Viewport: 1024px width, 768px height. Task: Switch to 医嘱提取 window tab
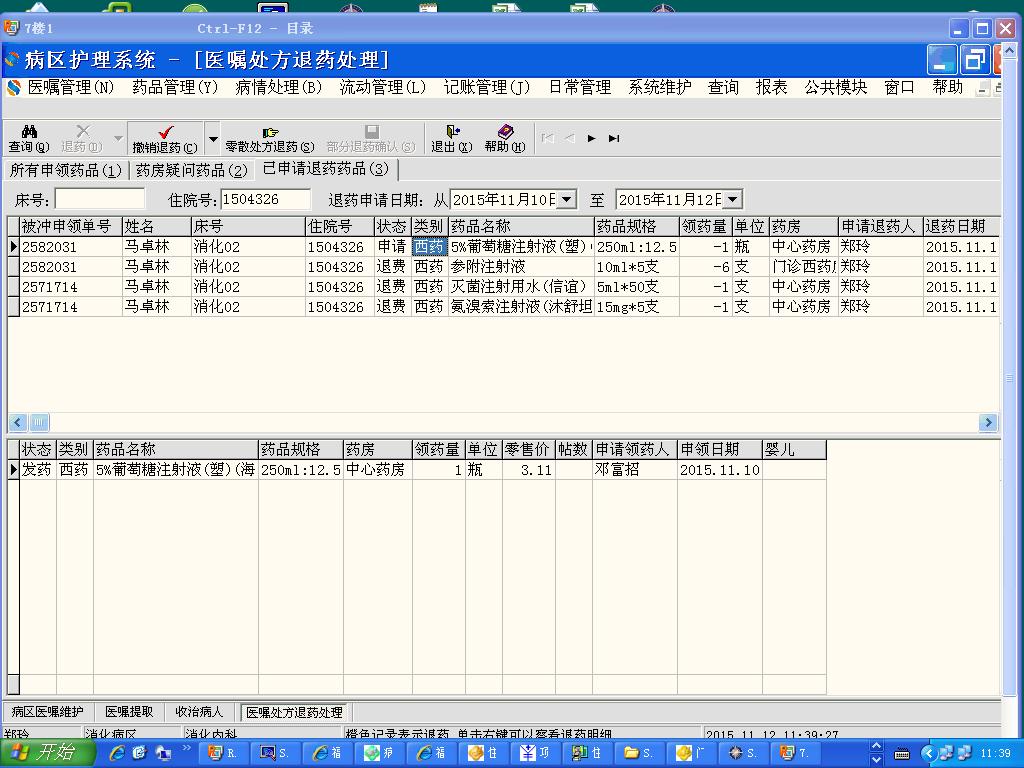point(129,712)
